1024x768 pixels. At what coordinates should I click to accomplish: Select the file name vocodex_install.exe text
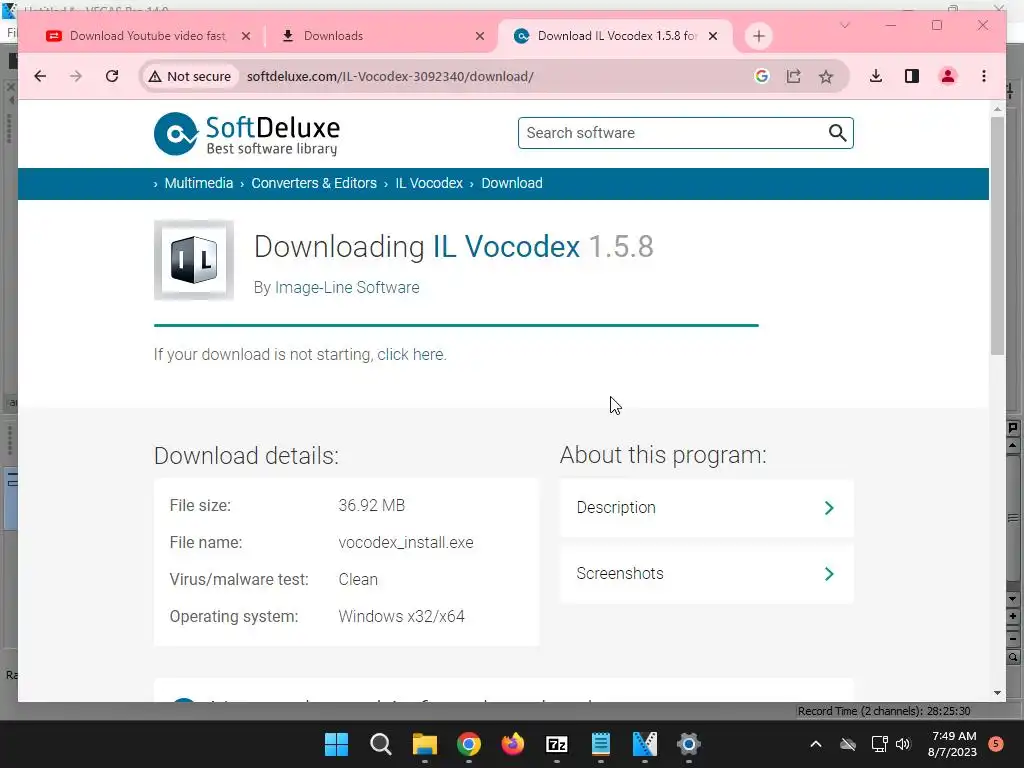tap(406, 543)
